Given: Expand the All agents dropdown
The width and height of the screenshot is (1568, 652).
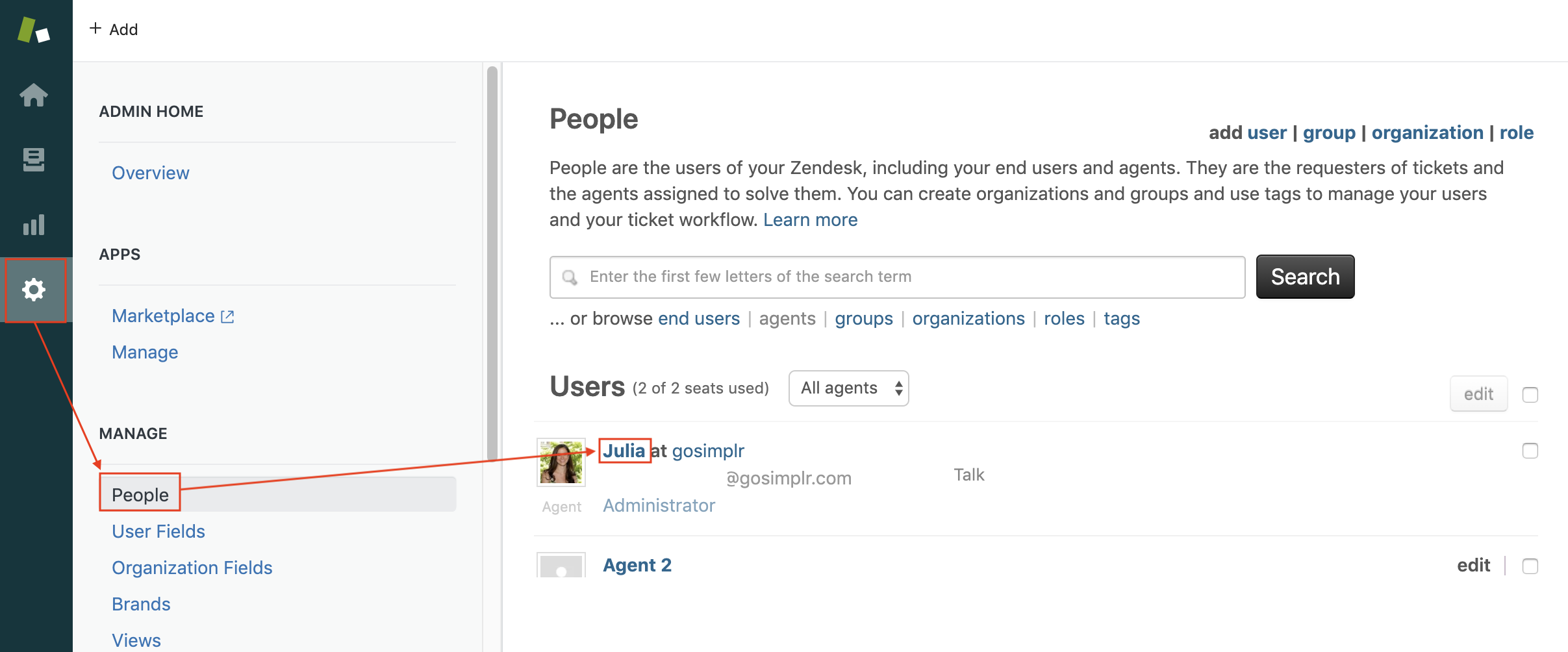Looking at the screenshot, I should point(848,388).
